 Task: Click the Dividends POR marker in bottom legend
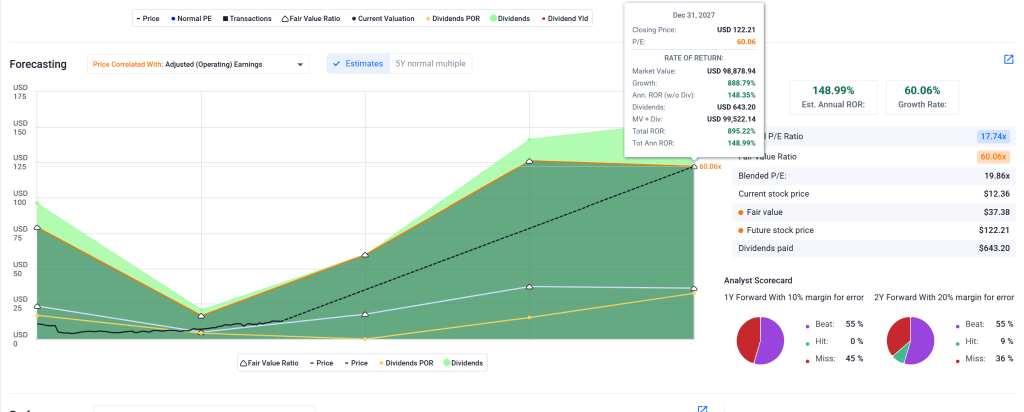(x=379, y=363)
